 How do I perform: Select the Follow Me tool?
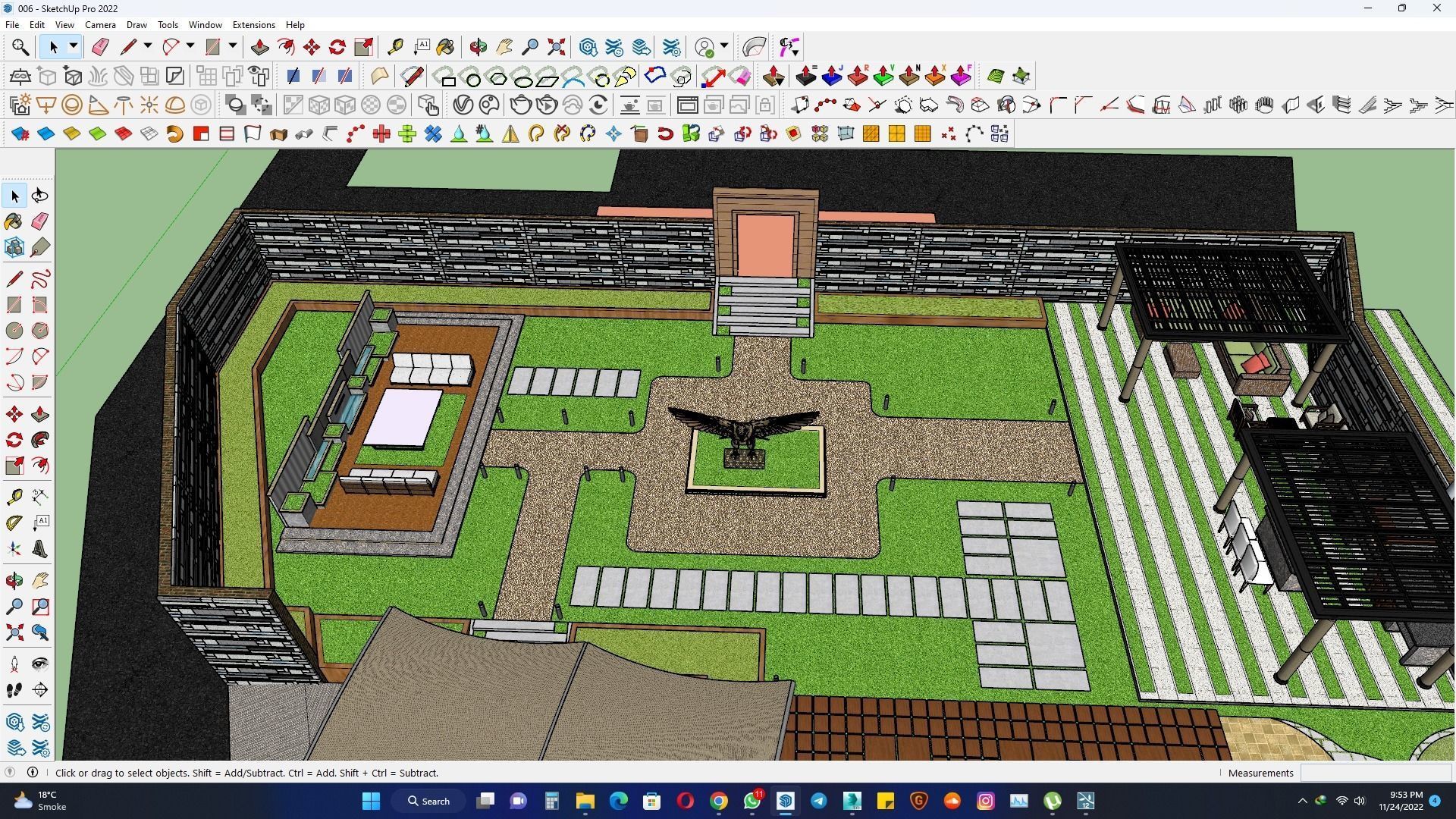coord(40,440)
